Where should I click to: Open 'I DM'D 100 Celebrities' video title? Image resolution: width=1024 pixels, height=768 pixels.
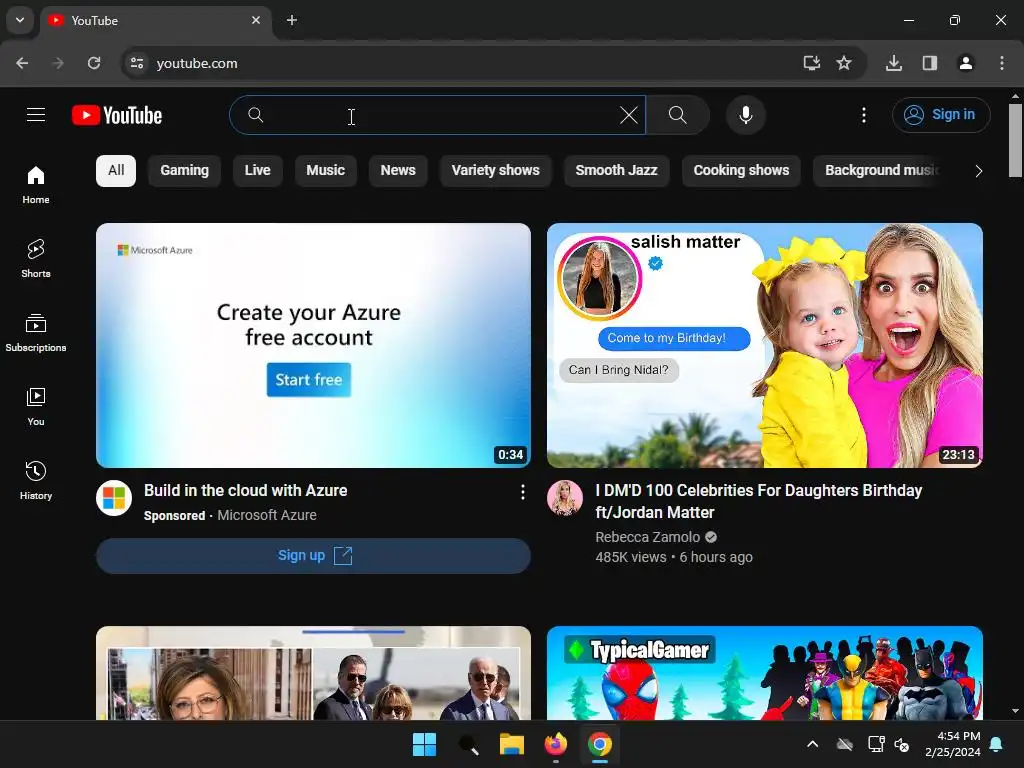(758, 502)
